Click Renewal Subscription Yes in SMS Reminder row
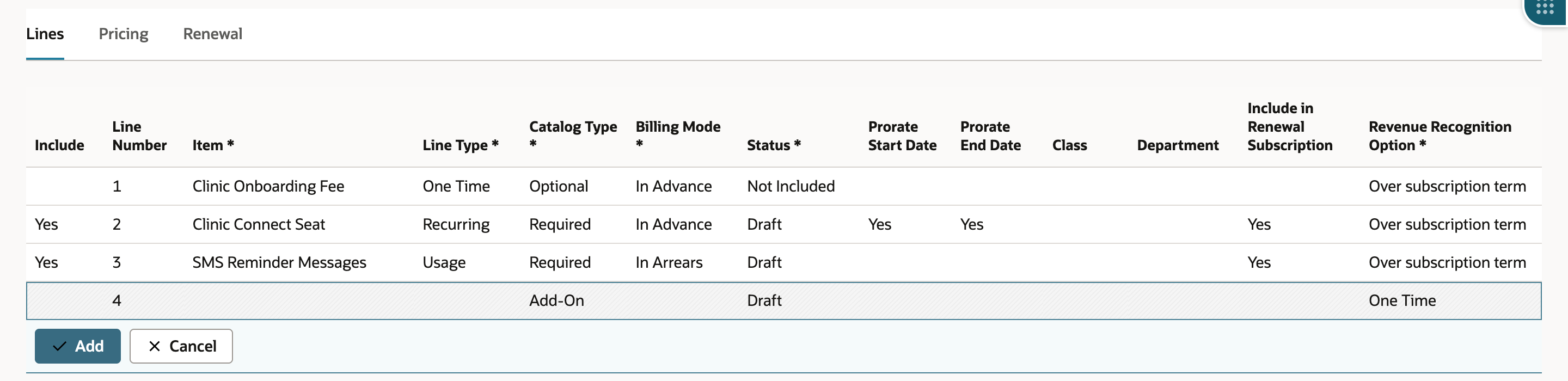1568x381 pixels. (x=1259, y=262)
